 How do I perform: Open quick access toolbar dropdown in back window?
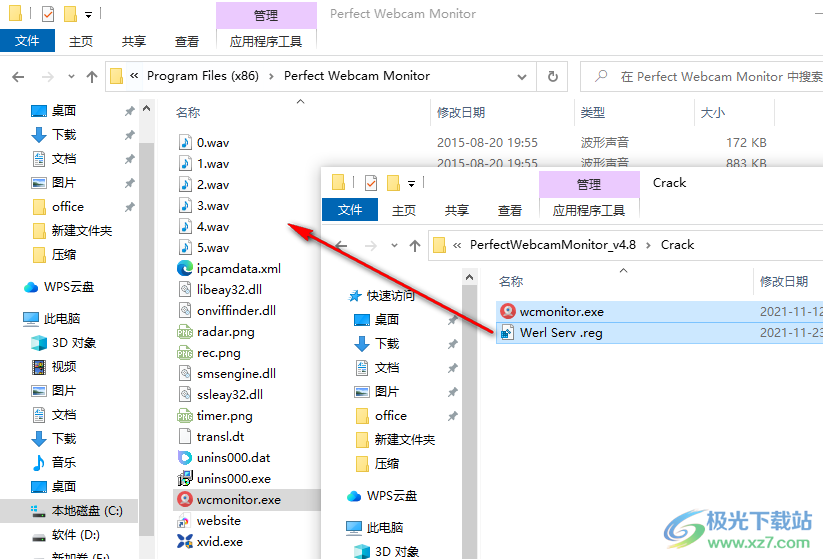89,15
